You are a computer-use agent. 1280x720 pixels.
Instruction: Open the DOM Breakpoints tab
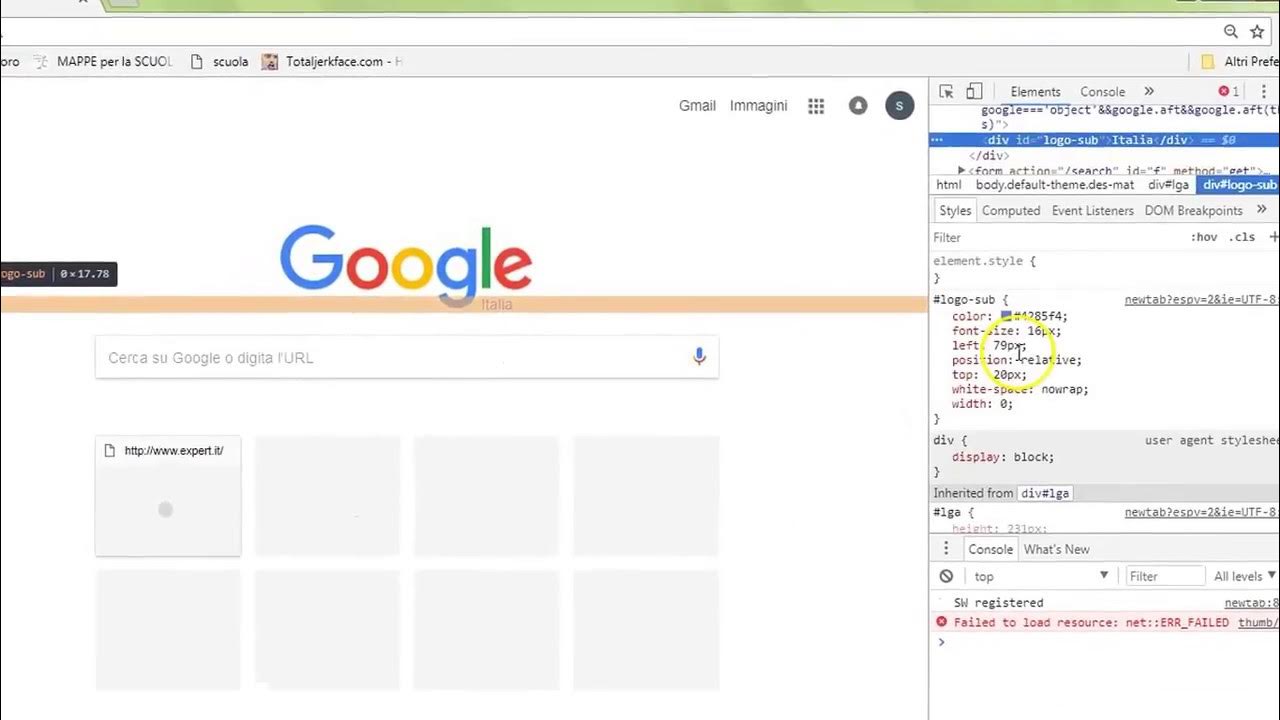click(1193, 210)
